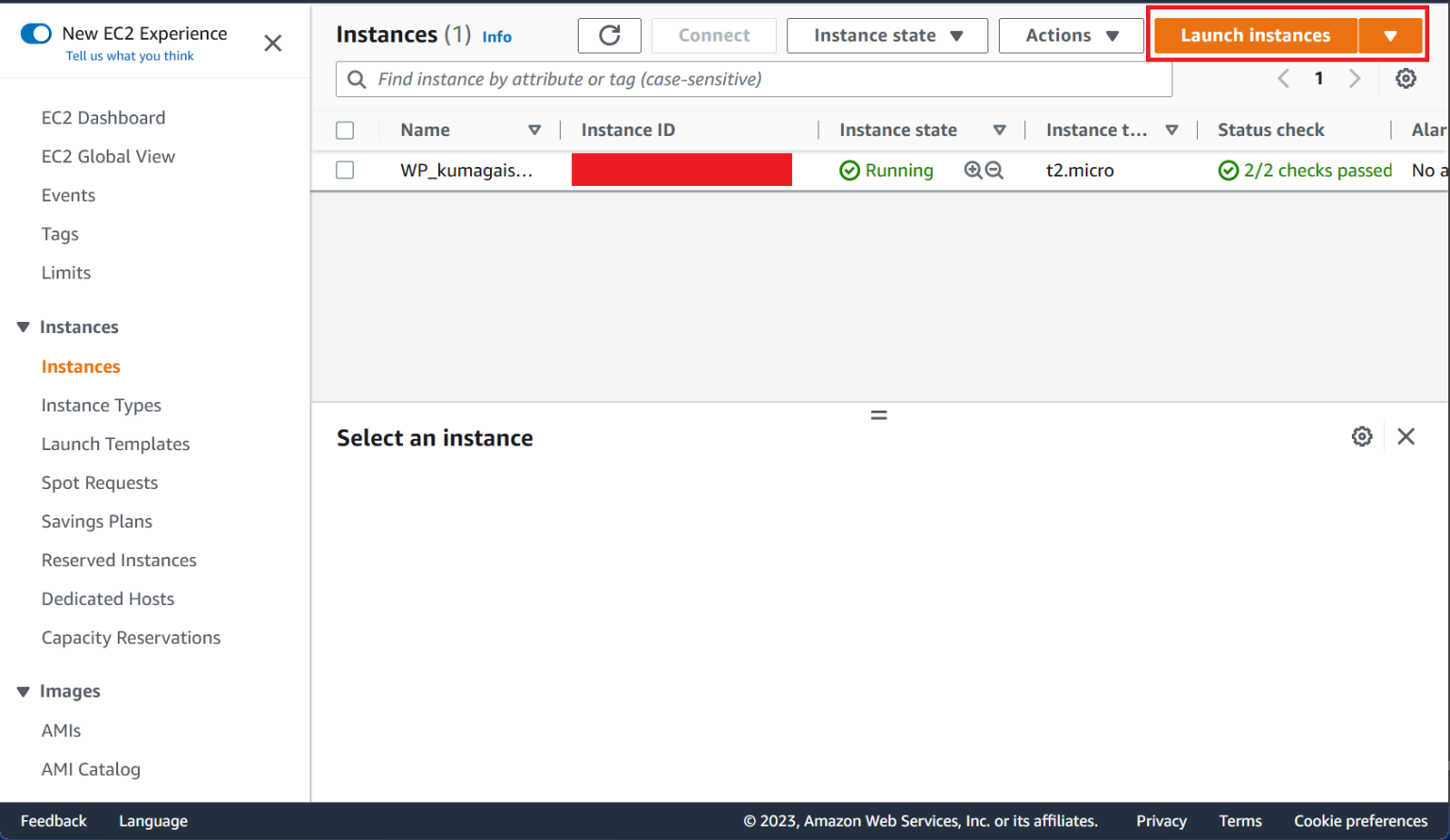Collapse the Images sidebar section
Screen dimensions: 1450x840
coord(23,691)
